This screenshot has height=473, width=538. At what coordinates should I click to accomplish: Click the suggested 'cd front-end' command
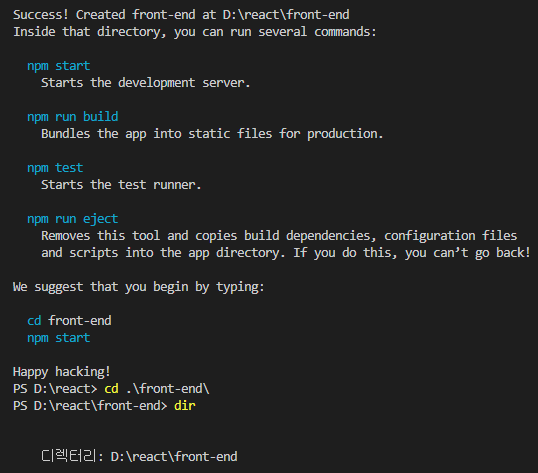click(69, 321)
